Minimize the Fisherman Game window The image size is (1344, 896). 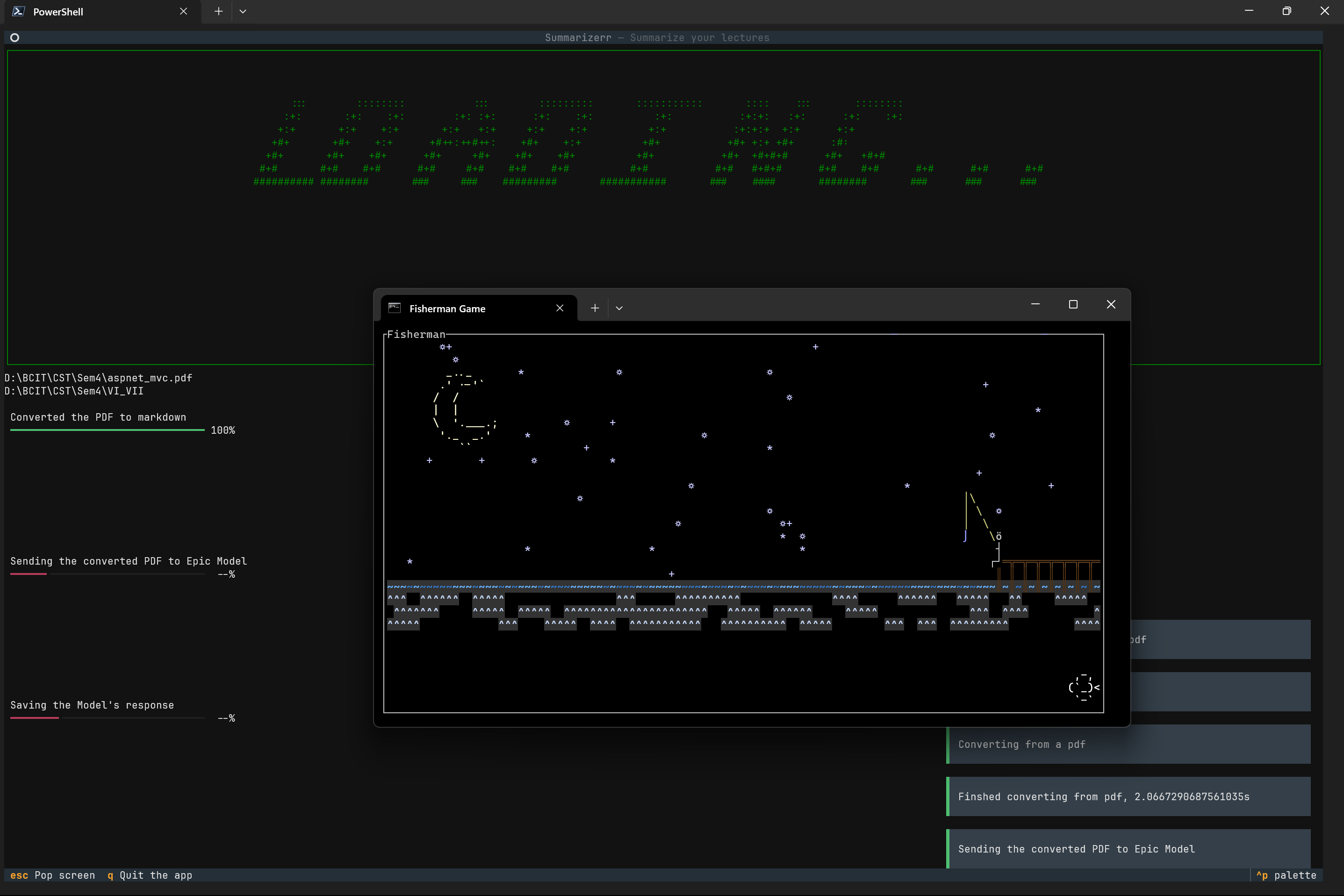coord(1035,305)
